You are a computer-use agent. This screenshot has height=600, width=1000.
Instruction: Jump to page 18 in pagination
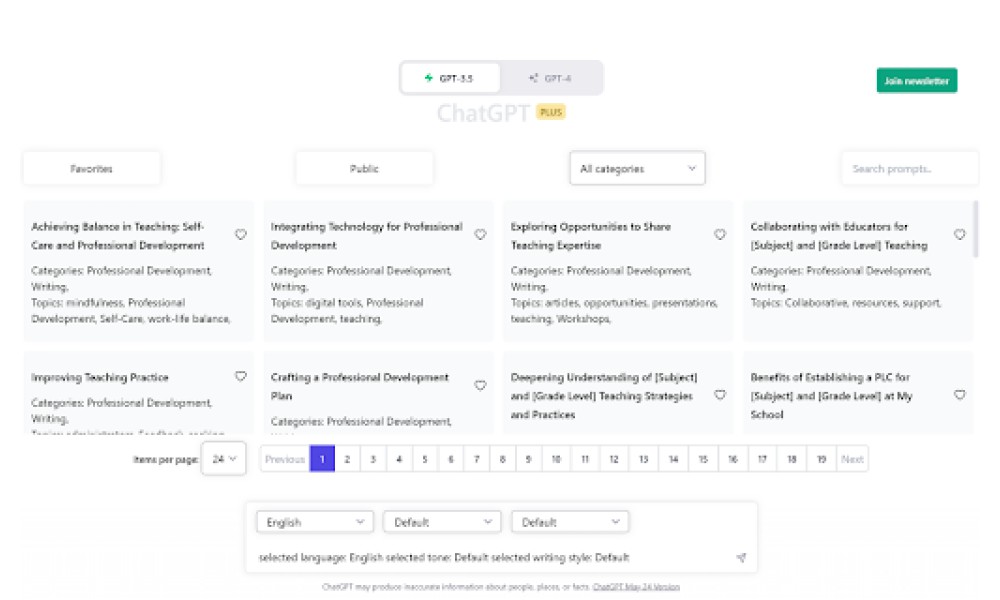(791, 459)
